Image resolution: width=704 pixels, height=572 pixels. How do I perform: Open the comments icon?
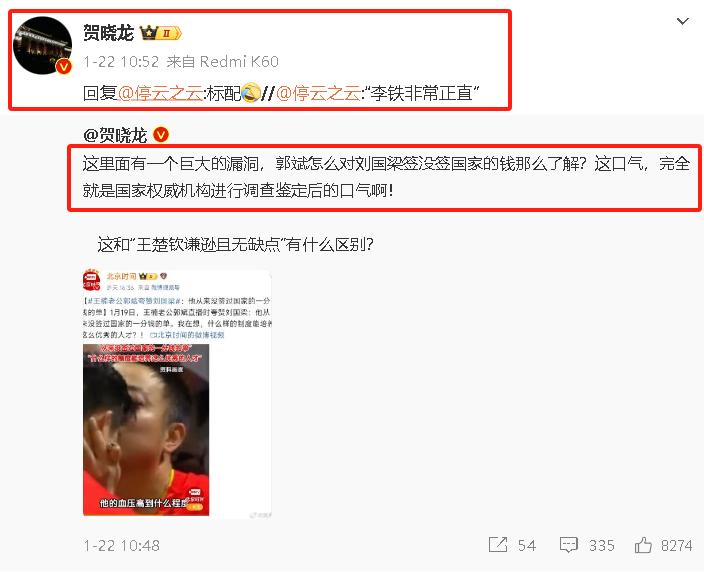pyautogui.click(x=568, y=545)
